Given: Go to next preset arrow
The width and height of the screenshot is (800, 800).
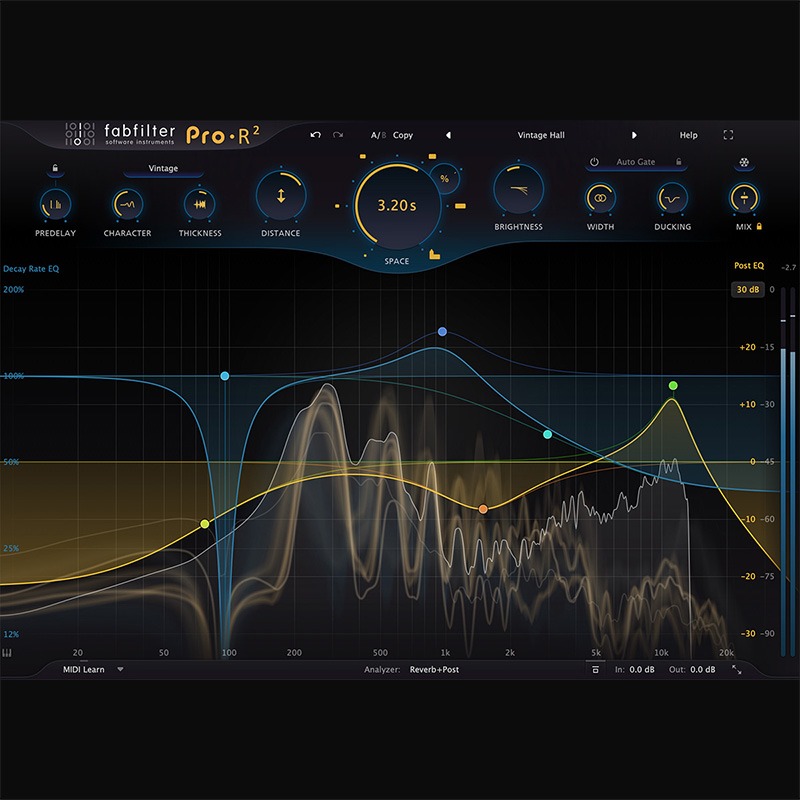Looking at the screenshot, I should tap(634, 135).
